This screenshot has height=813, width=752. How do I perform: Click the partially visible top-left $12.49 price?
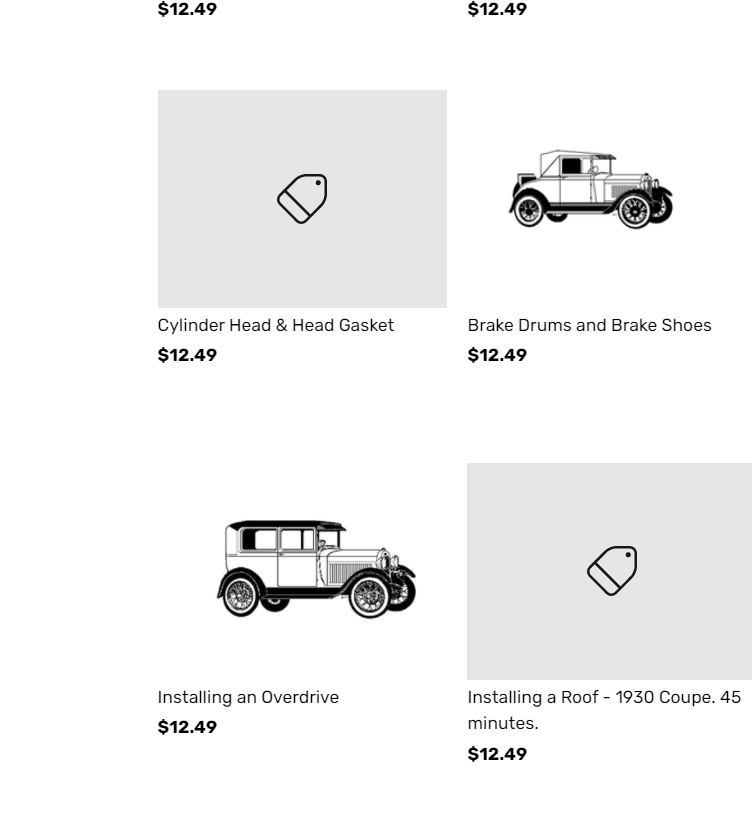(187, 10)
